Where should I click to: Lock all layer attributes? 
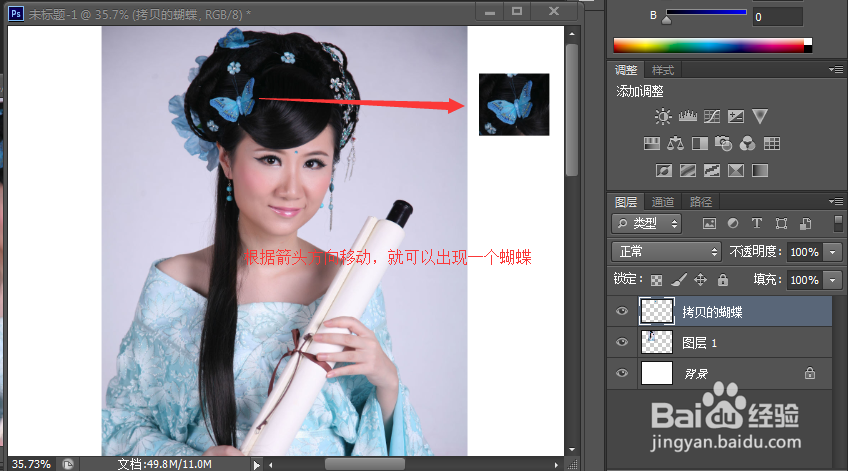(x=723, y=280)
